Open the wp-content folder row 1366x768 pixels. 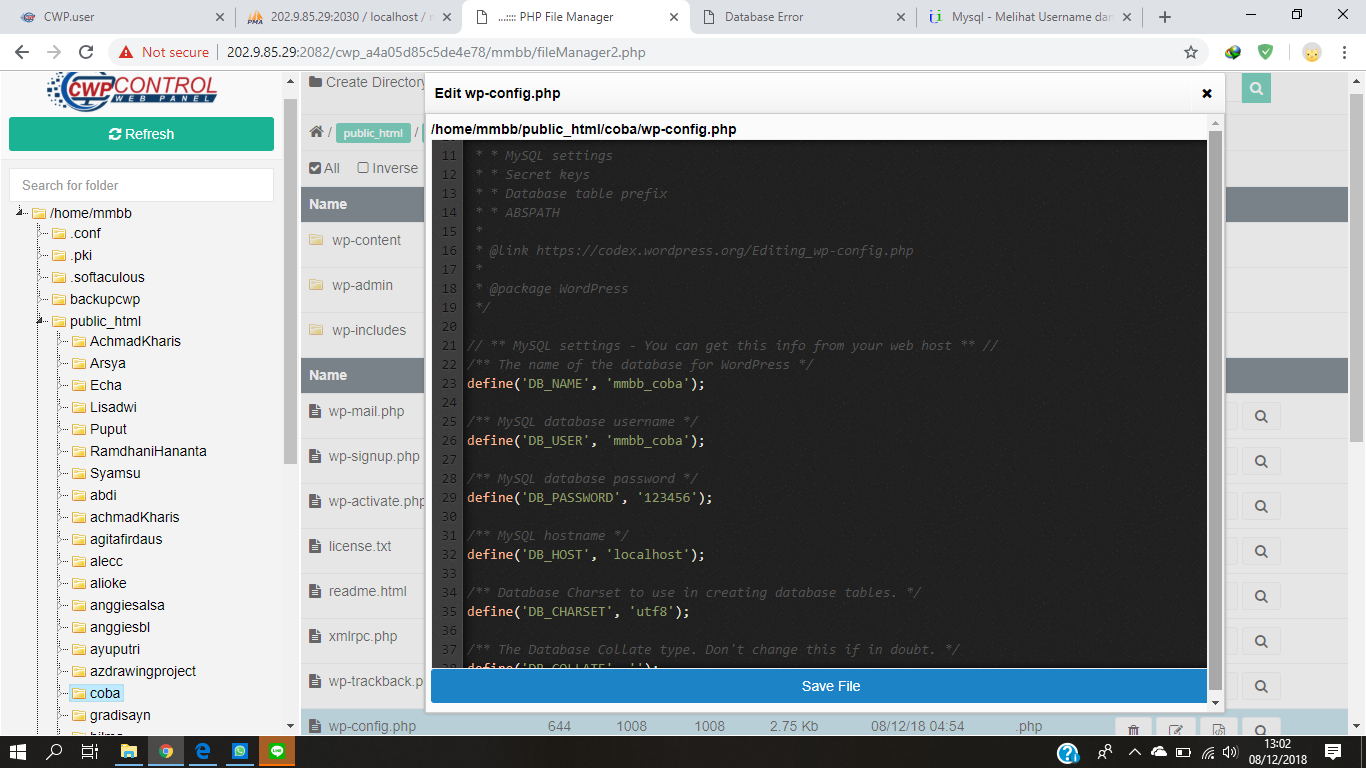click(364, 240)
